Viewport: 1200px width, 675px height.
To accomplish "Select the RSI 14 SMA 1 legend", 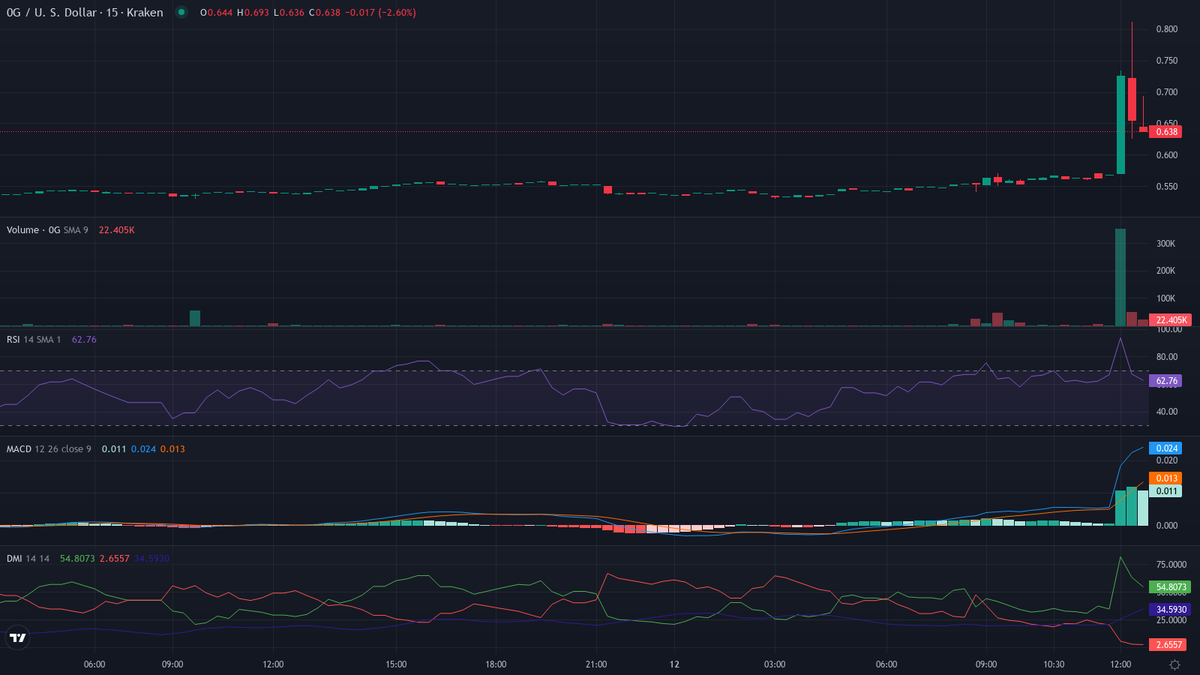I will click(34, 339).
